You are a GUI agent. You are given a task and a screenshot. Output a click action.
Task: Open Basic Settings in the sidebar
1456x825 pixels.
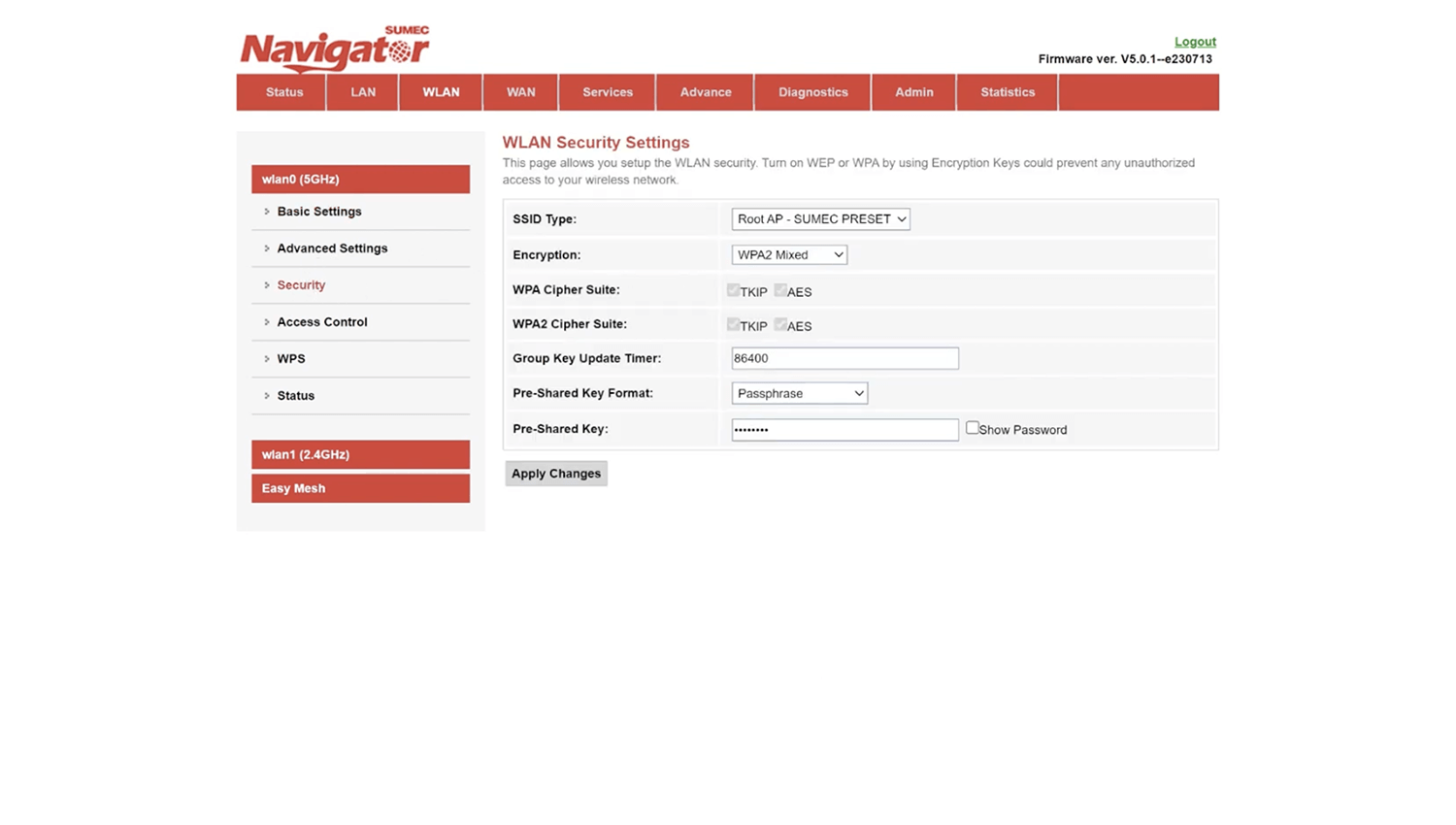319,212
